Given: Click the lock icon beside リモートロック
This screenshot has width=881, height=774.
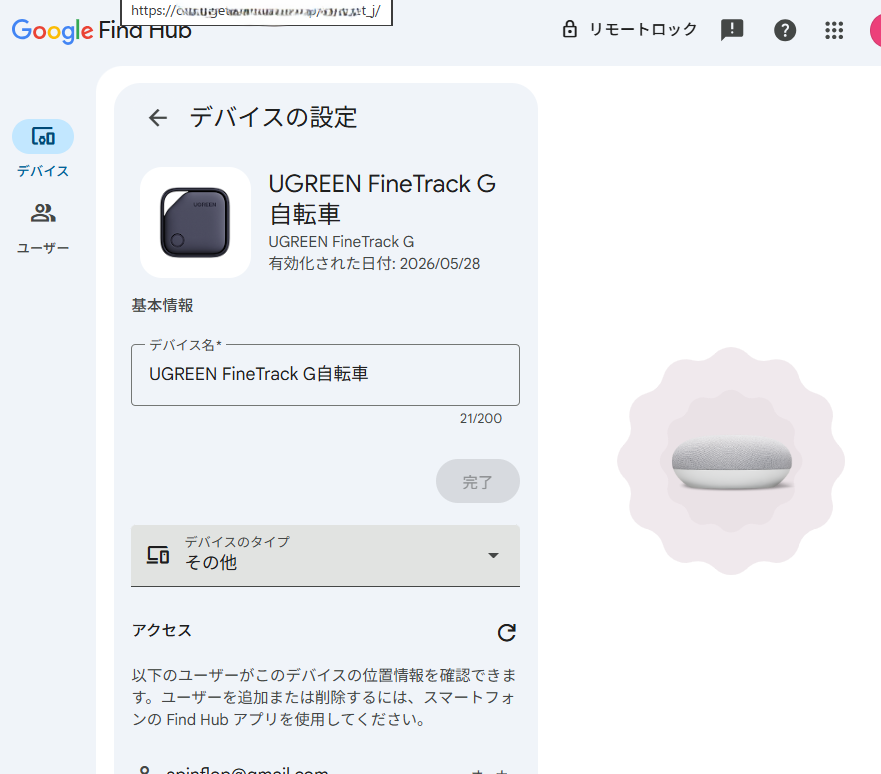Looking at the screenshot, I should [570, 29].
